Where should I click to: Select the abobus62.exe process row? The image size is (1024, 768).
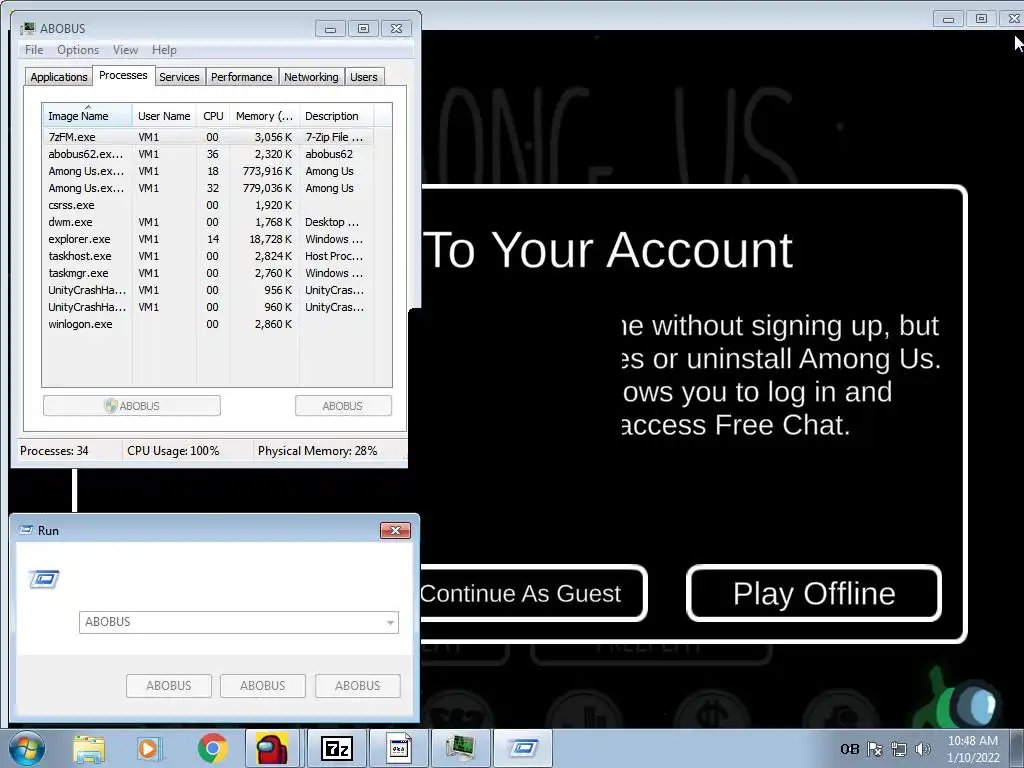coord(209,154)
